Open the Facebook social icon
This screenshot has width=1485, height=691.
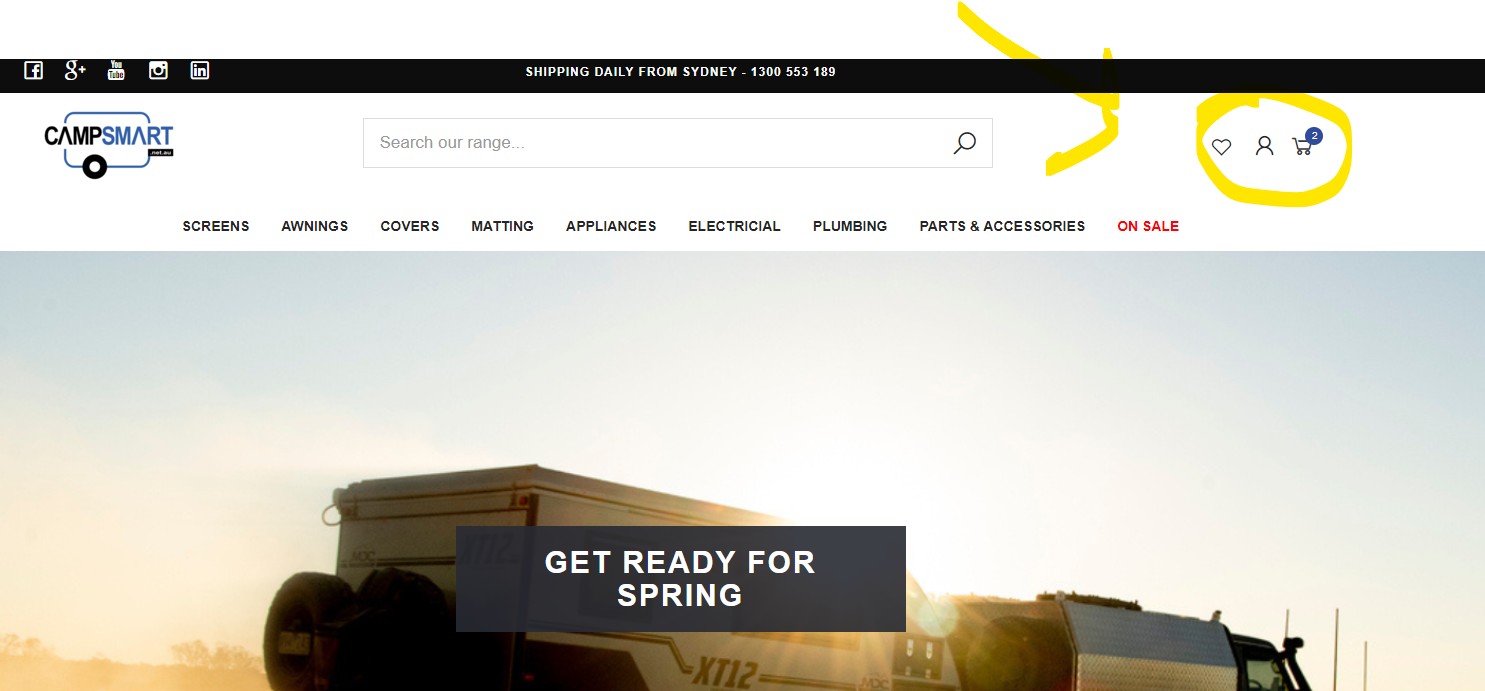click(33, 71)
